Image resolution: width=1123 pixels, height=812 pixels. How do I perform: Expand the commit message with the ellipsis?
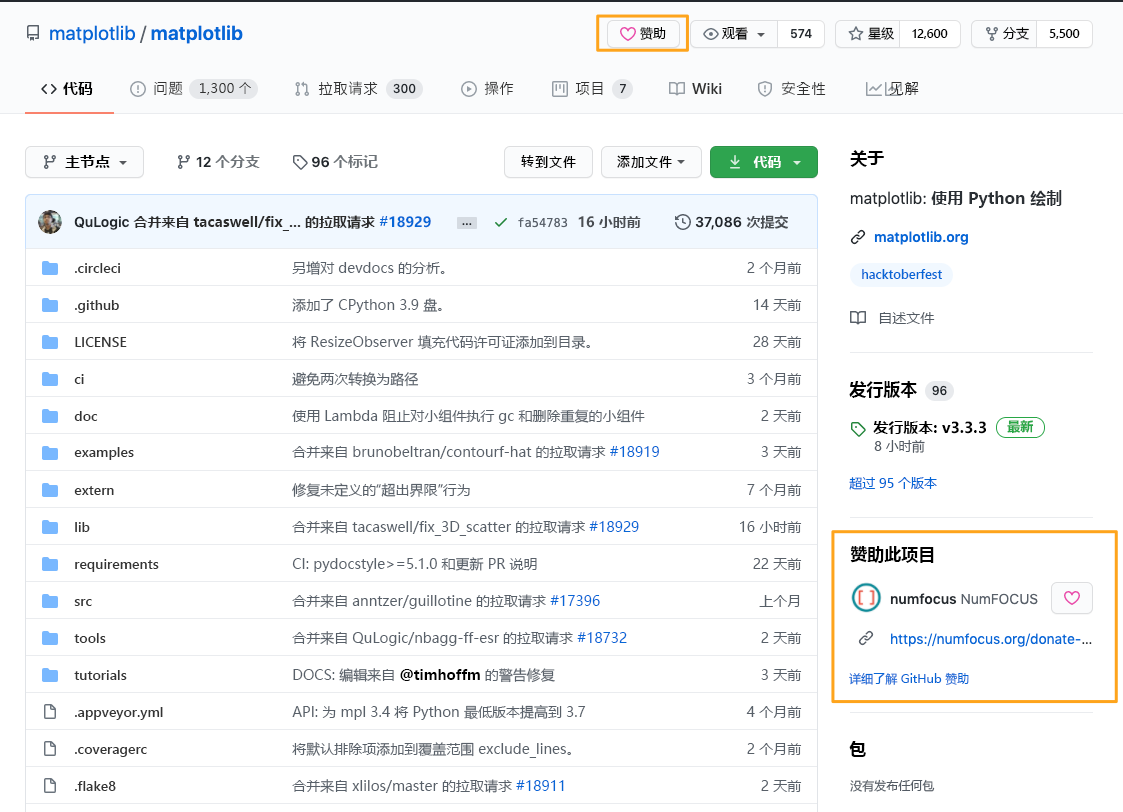466,221
